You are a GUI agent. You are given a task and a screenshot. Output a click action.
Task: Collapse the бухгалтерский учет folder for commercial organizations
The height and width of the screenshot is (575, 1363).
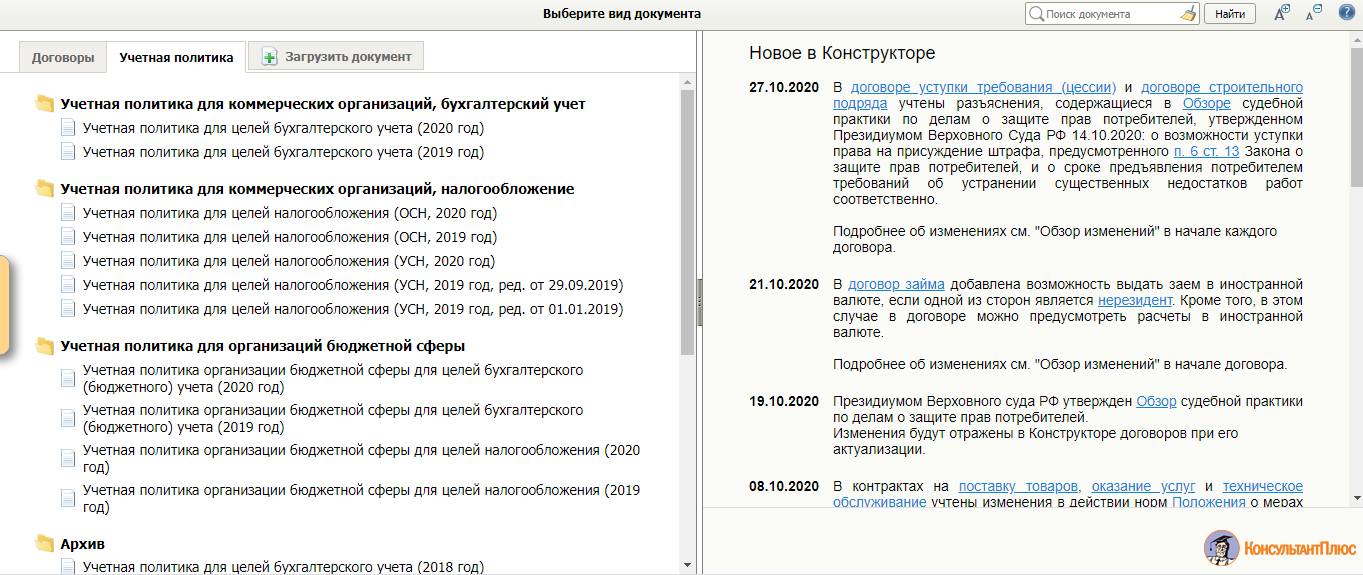pos(45,104)
